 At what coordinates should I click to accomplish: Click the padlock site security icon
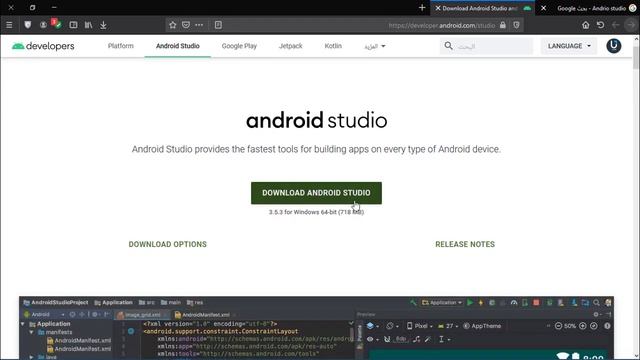(x=503, y=25)
